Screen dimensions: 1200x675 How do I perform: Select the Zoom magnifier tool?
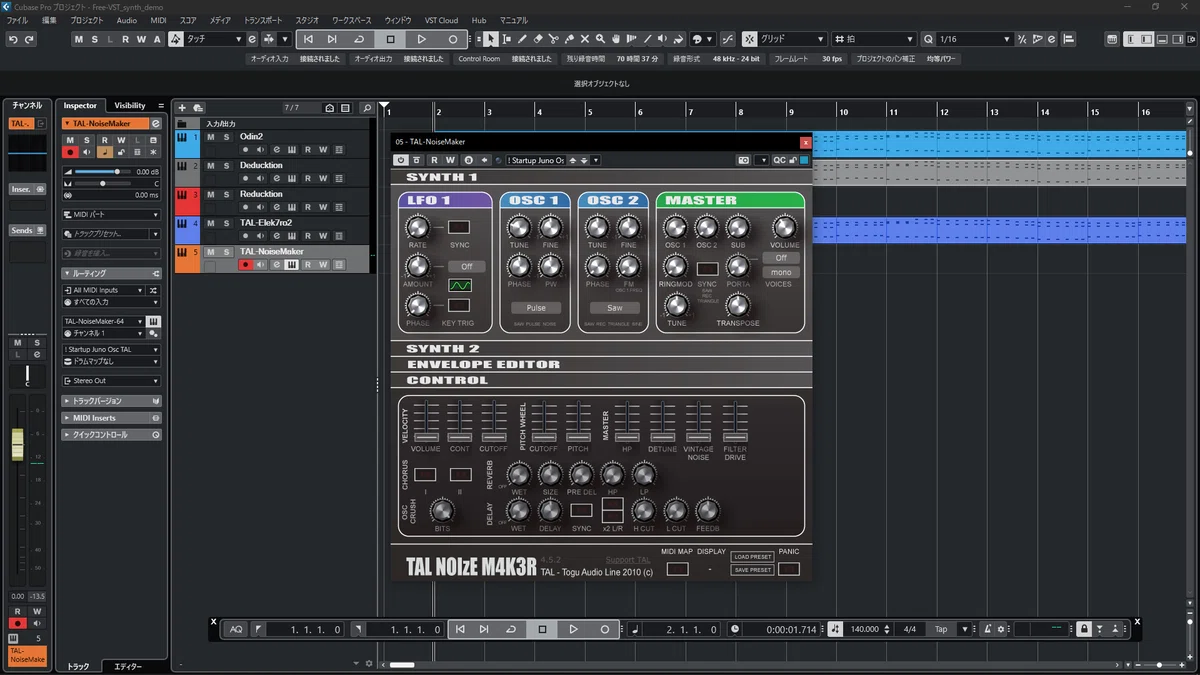click(600, 39)
